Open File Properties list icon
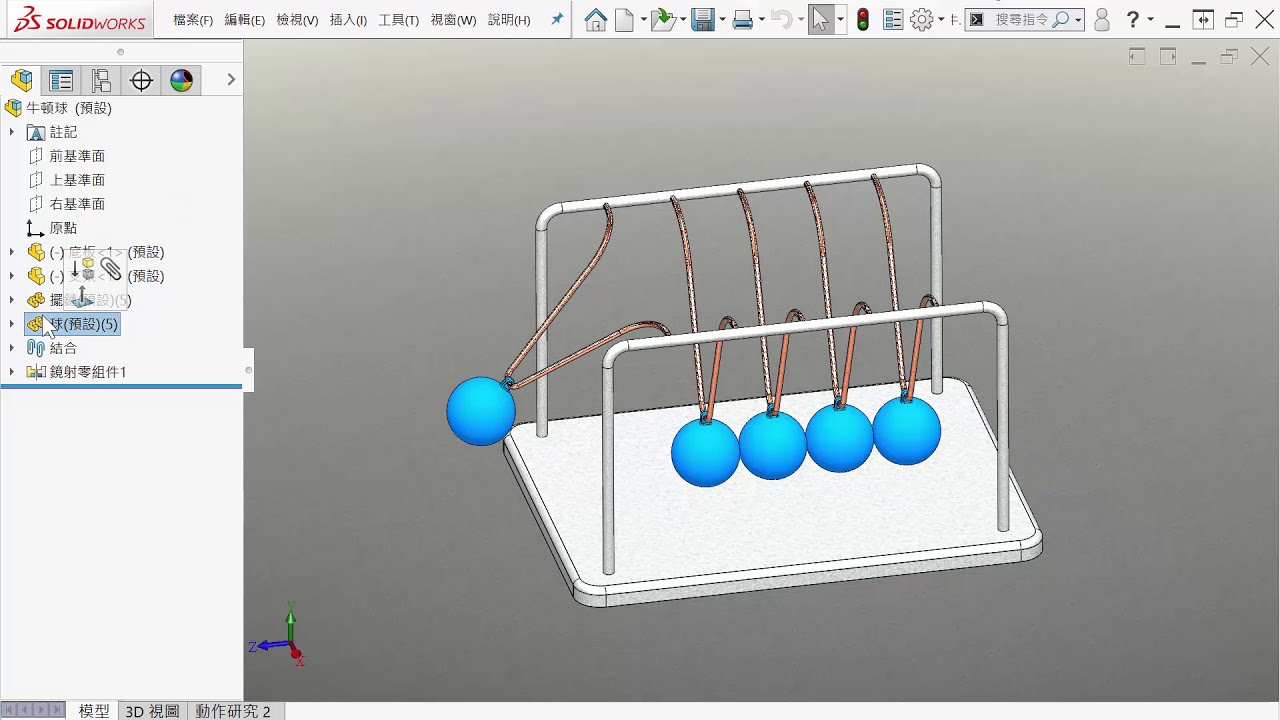Viewport: 1280px width, 720px height. pyautogui.click(x=893, y=20)
